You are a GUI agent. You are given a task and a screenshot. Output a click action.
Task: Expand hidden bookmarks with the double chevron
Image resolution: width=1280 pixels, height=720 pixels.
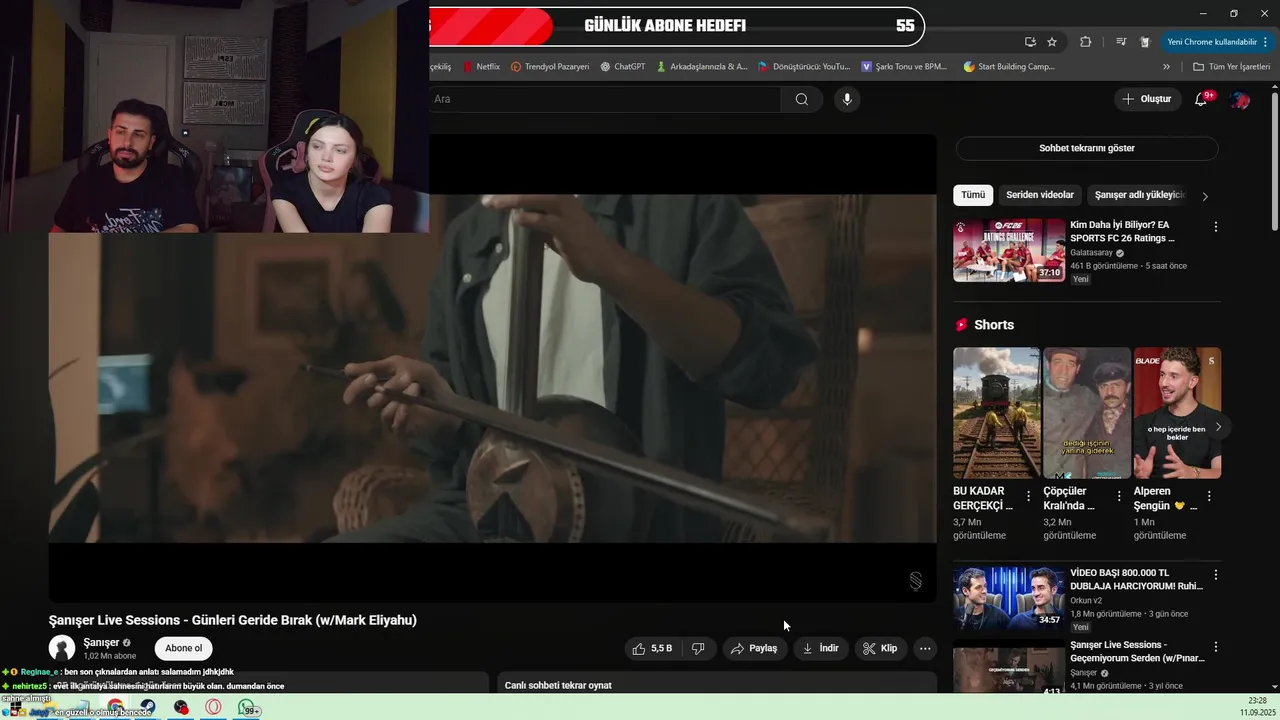(1166, 67)
